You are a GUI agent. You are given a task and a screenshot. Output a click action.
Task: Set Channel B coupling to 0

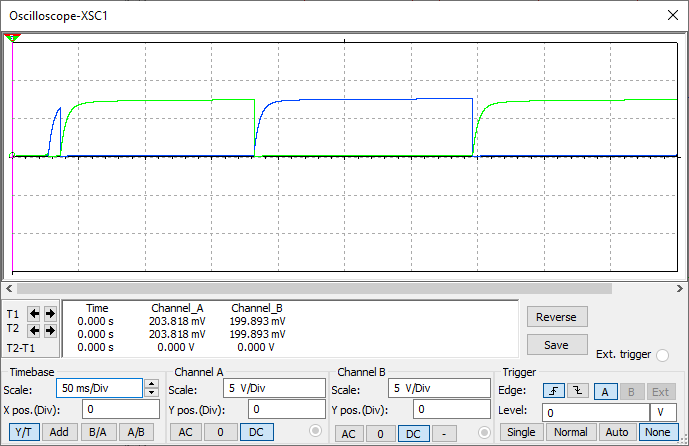point(381,434)
